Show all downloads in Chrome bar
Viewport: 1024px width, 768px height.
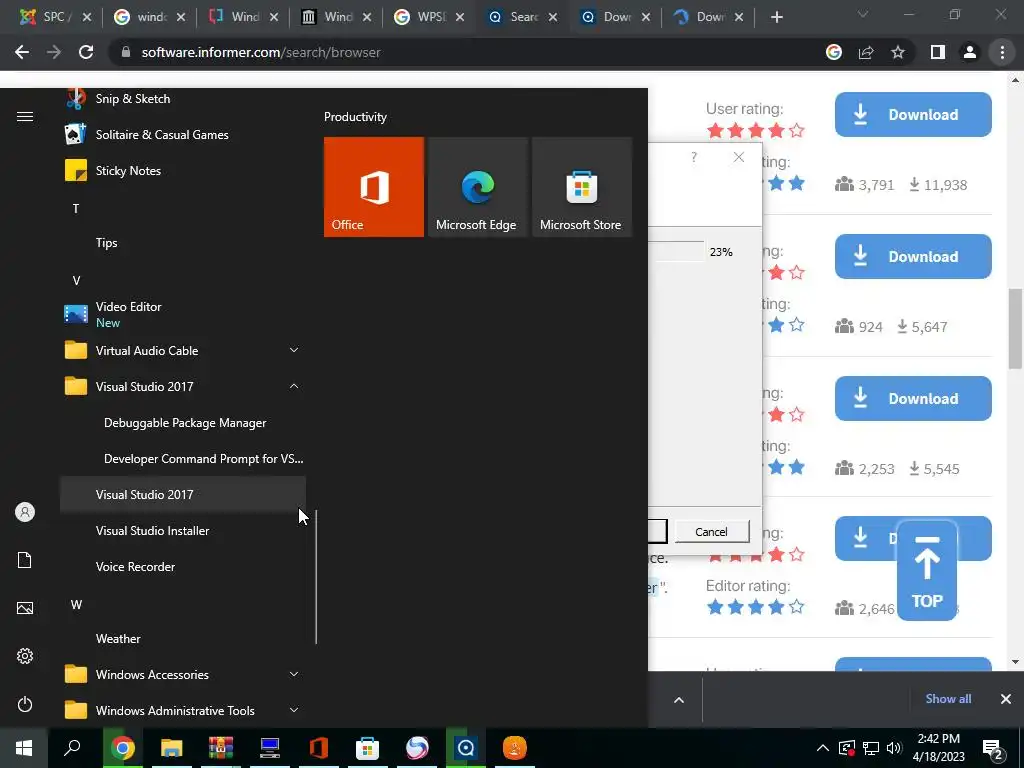(948, 699)
